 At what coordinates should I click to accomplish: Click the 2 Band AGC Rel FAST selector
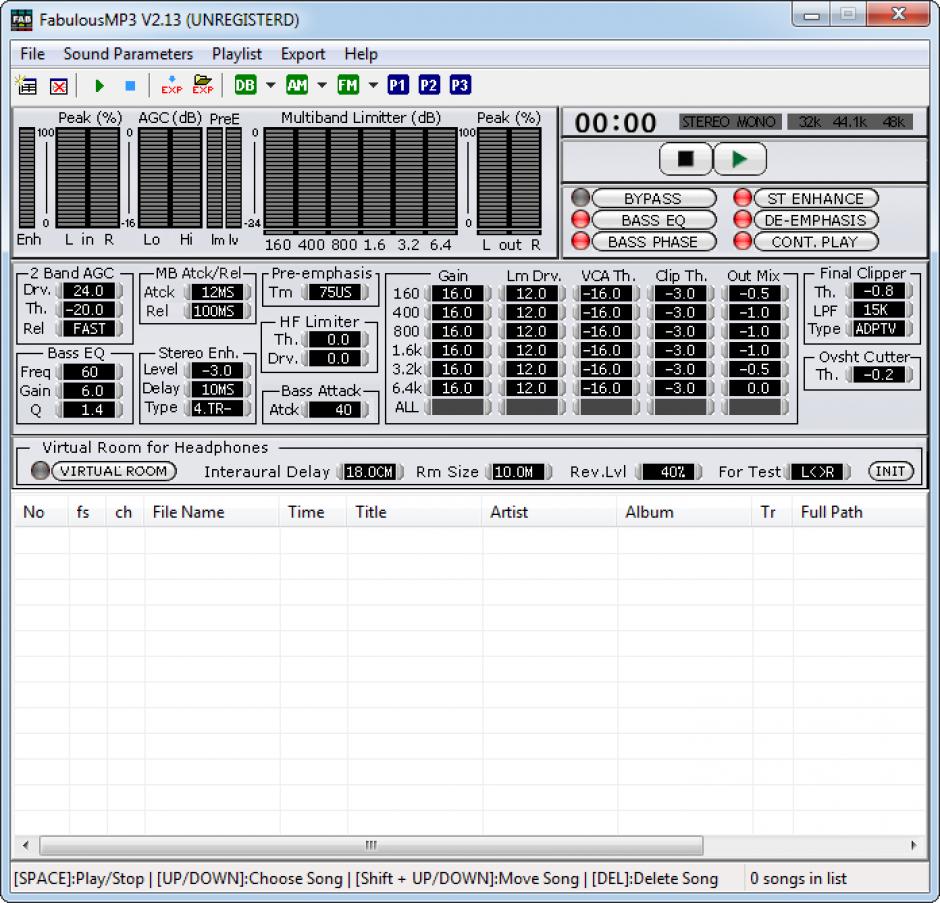click(x=89, y=329)
